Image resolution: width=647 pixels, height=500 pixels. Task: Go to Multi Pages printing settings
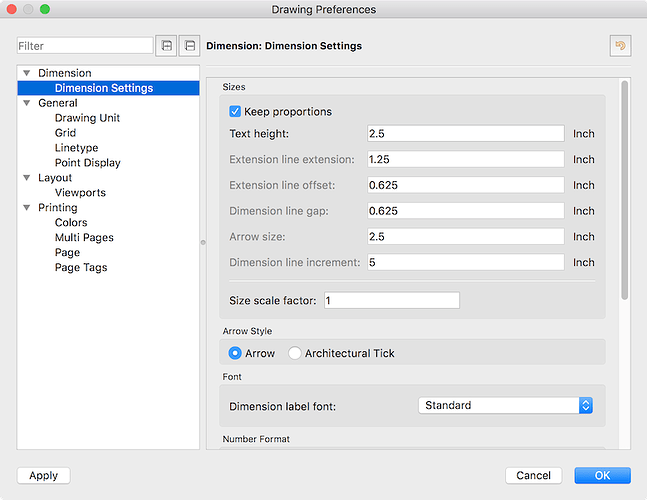[x=84, y=238]
